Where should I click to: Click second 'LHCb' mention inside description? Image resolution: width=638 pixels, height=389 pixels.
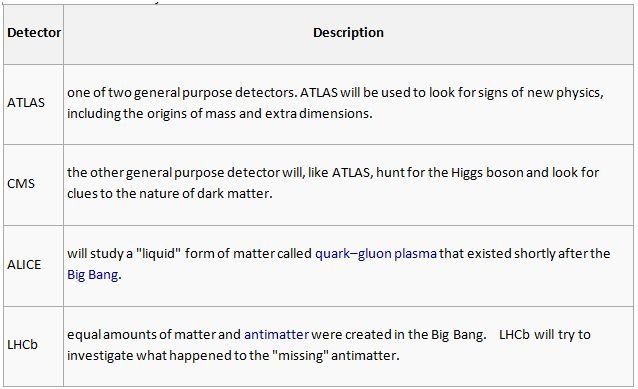[x=514, y=334]
